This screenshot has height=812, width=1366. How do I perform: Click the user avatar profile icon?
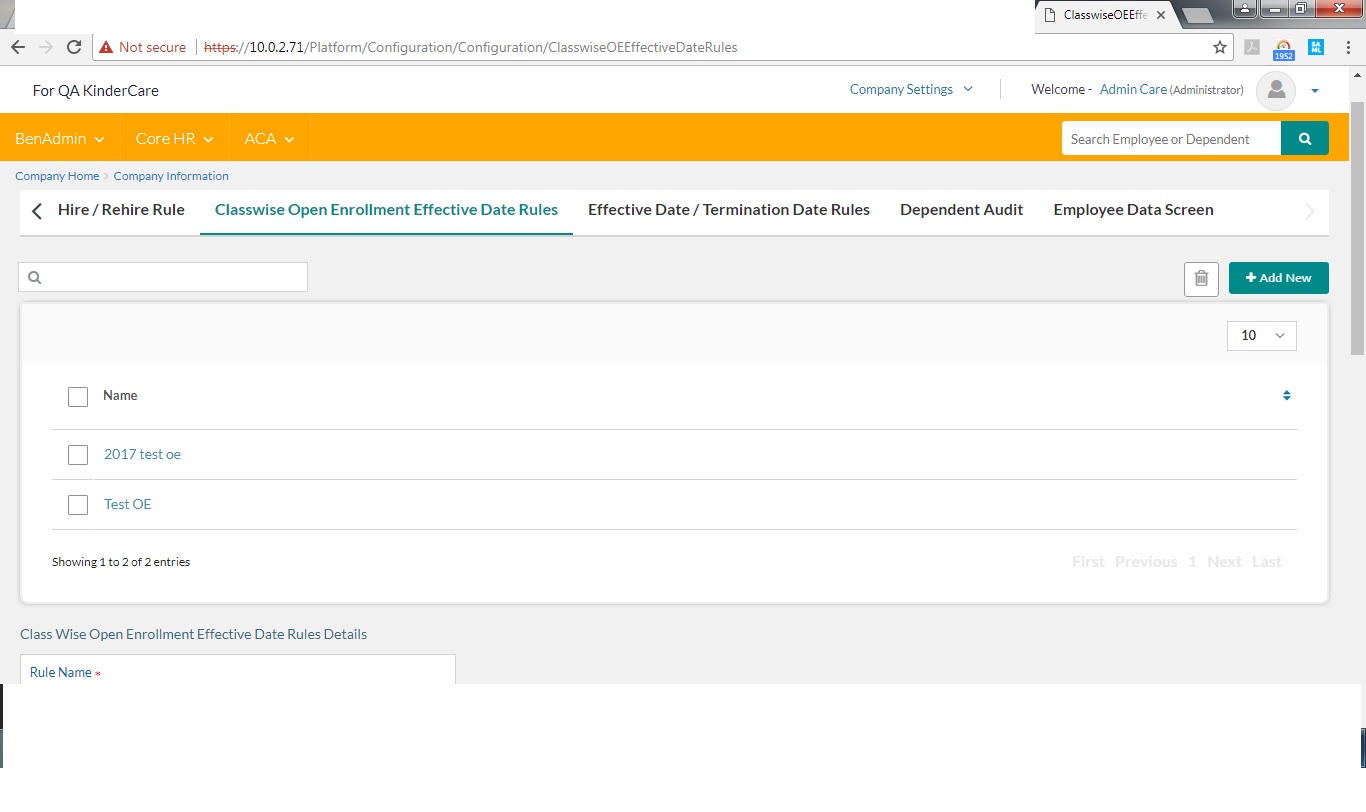pos(1275,90)
